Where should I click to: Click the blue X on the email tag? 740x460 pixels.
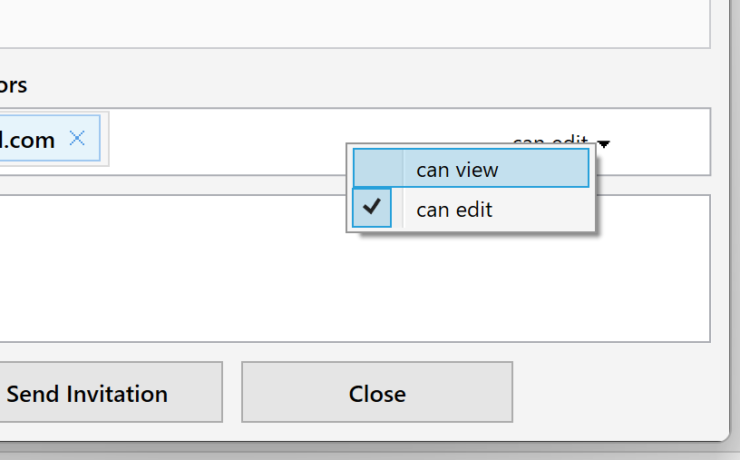point(77,138)
